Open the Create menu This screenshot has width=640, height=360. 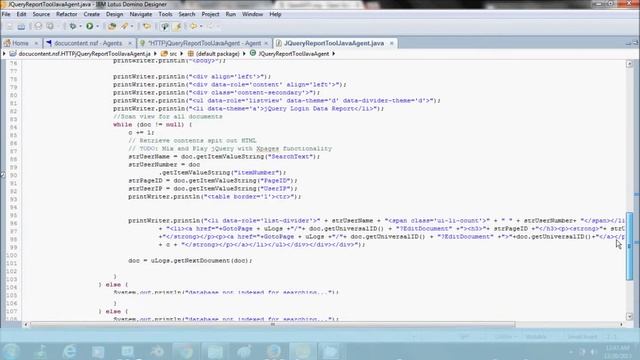tap(91, 14)
